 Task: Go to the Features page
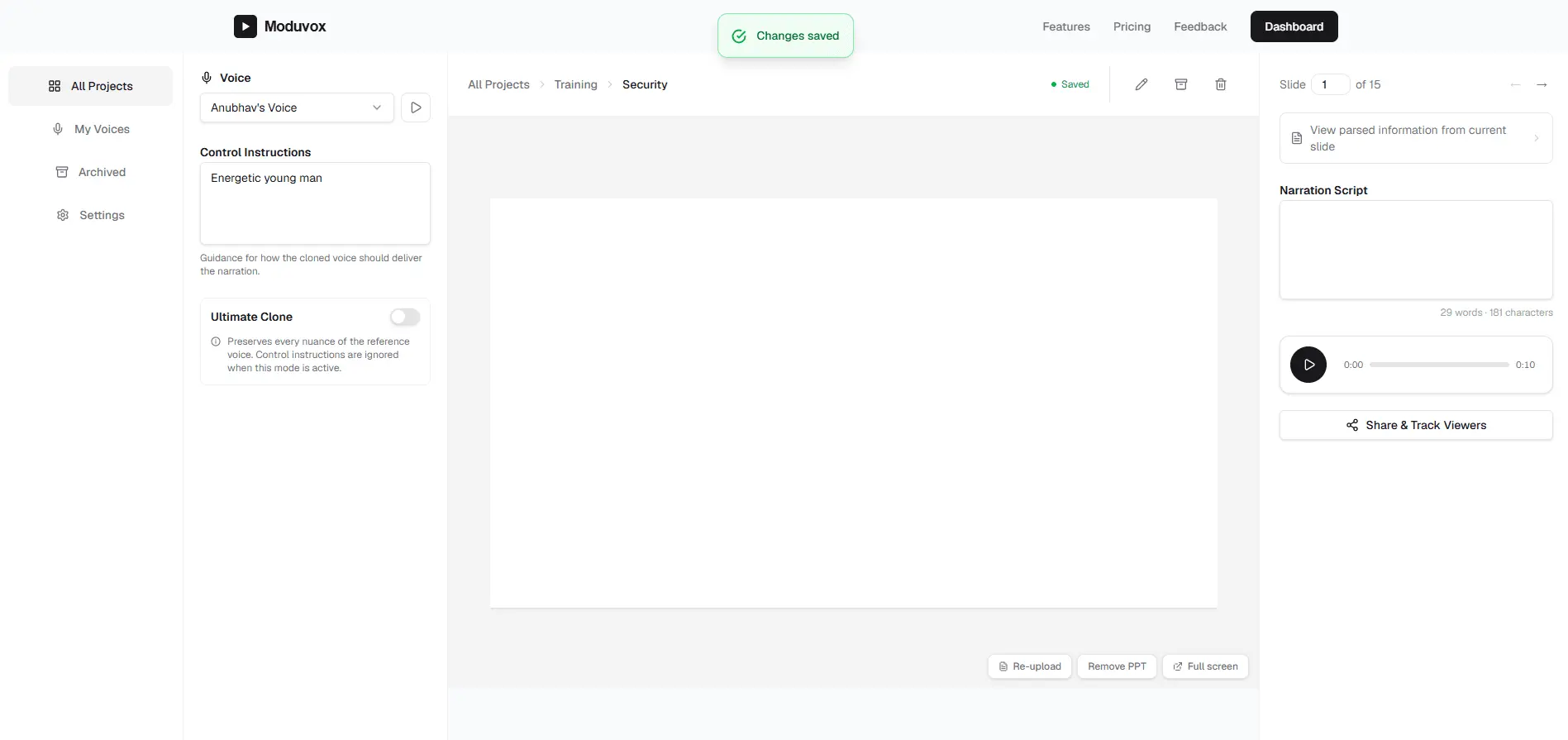pyautogui.click(x=1066, y=26)
